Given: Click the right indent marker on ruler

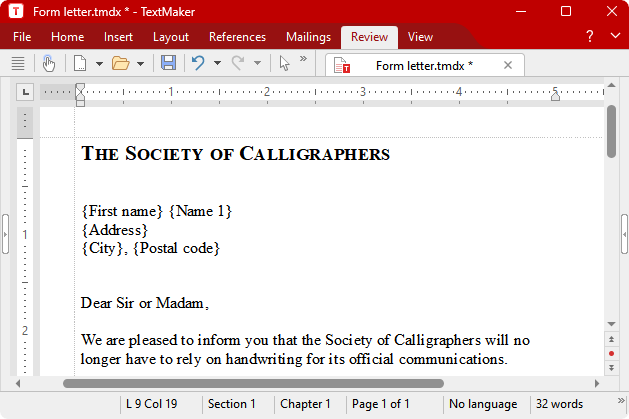Looking at the screenshot, I should click(x=555, y=95).
